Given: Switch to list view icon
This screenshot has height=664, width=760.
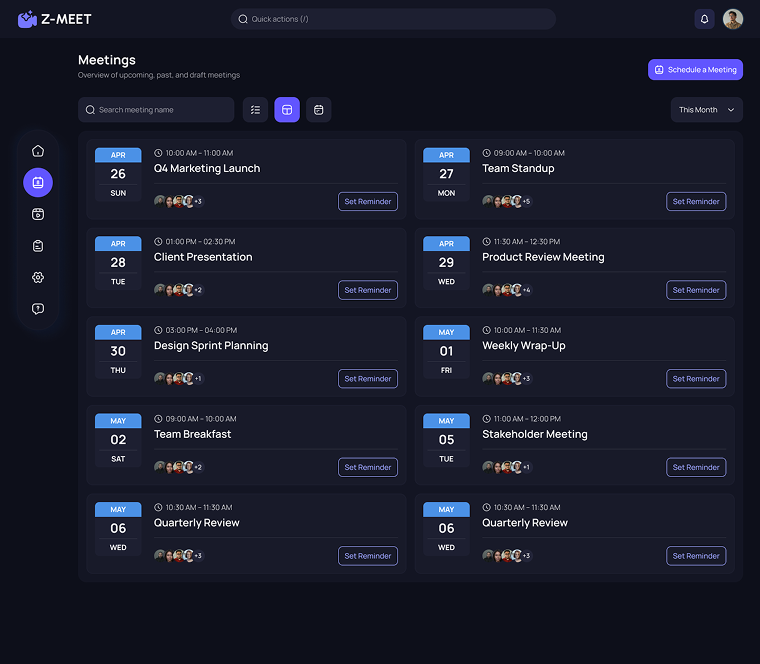Looking at the screenshot, I should (x=255, y=110).
